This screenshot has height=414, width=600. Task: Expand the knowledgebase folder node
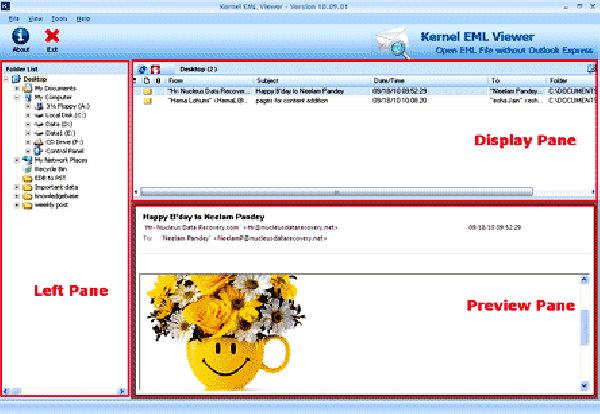click(x=17, y=196)
